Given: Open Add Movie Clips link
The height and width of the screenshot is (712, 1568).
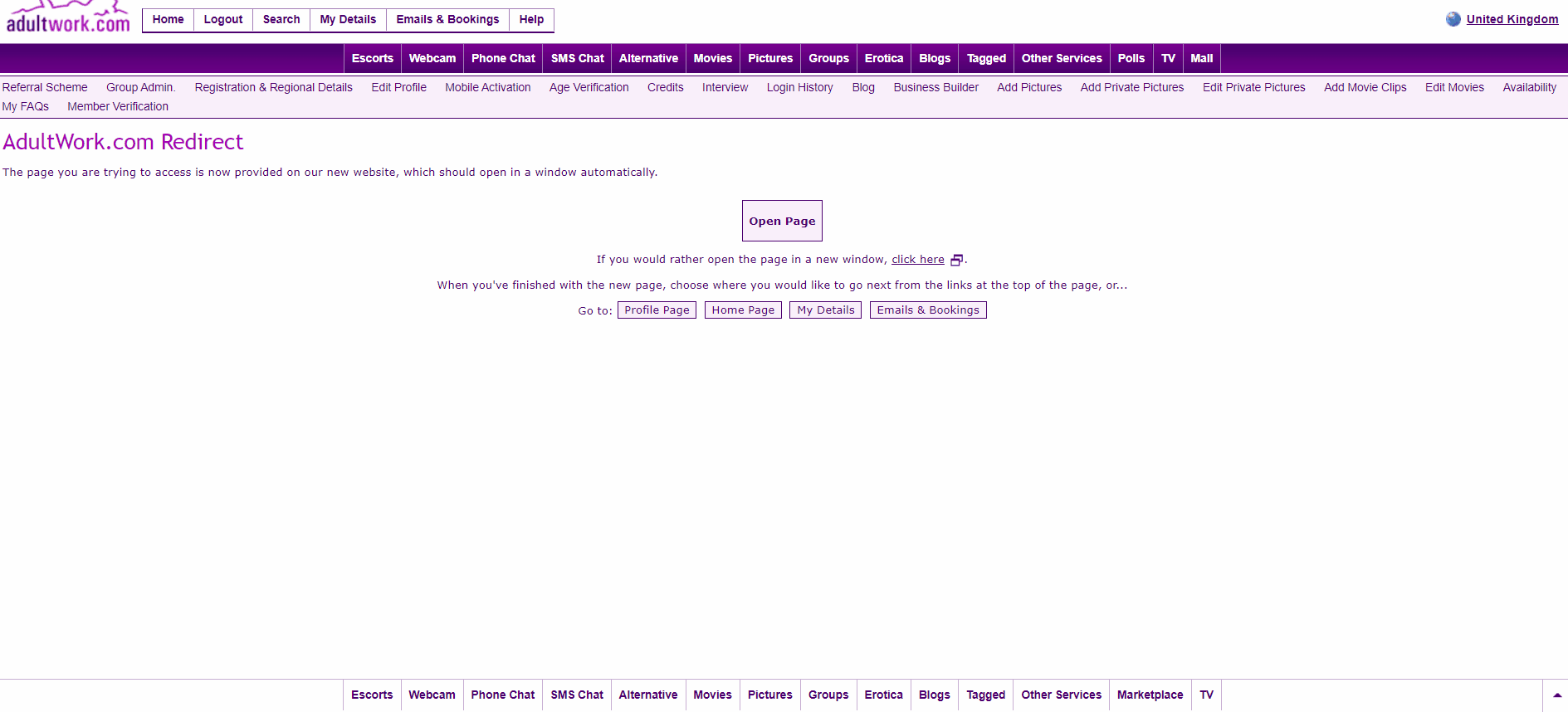Looking at the screenshot, I should [x=1365, y=88].
